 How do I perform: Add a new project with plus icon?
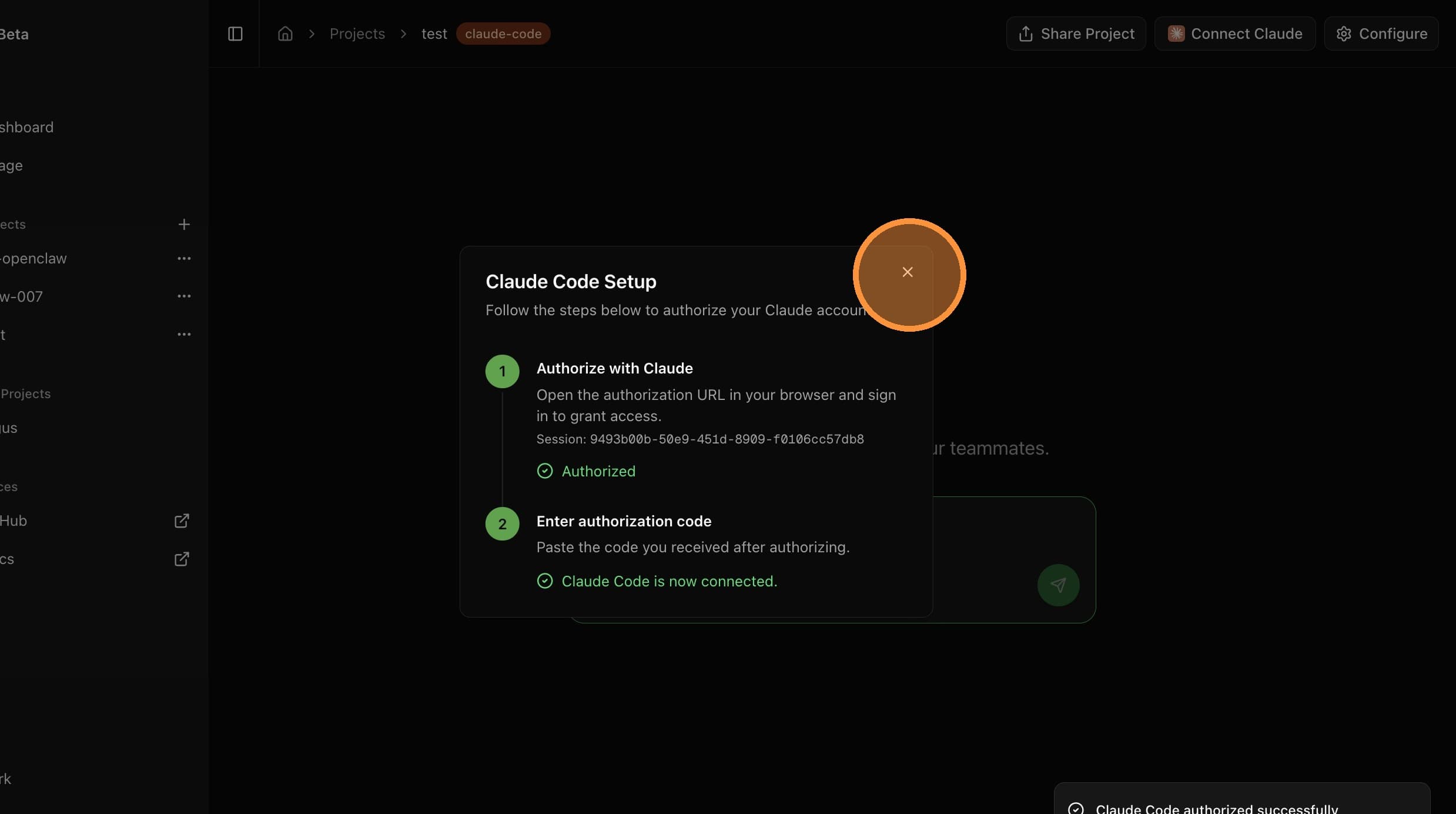pyautogui.click(x=184, y=225)
